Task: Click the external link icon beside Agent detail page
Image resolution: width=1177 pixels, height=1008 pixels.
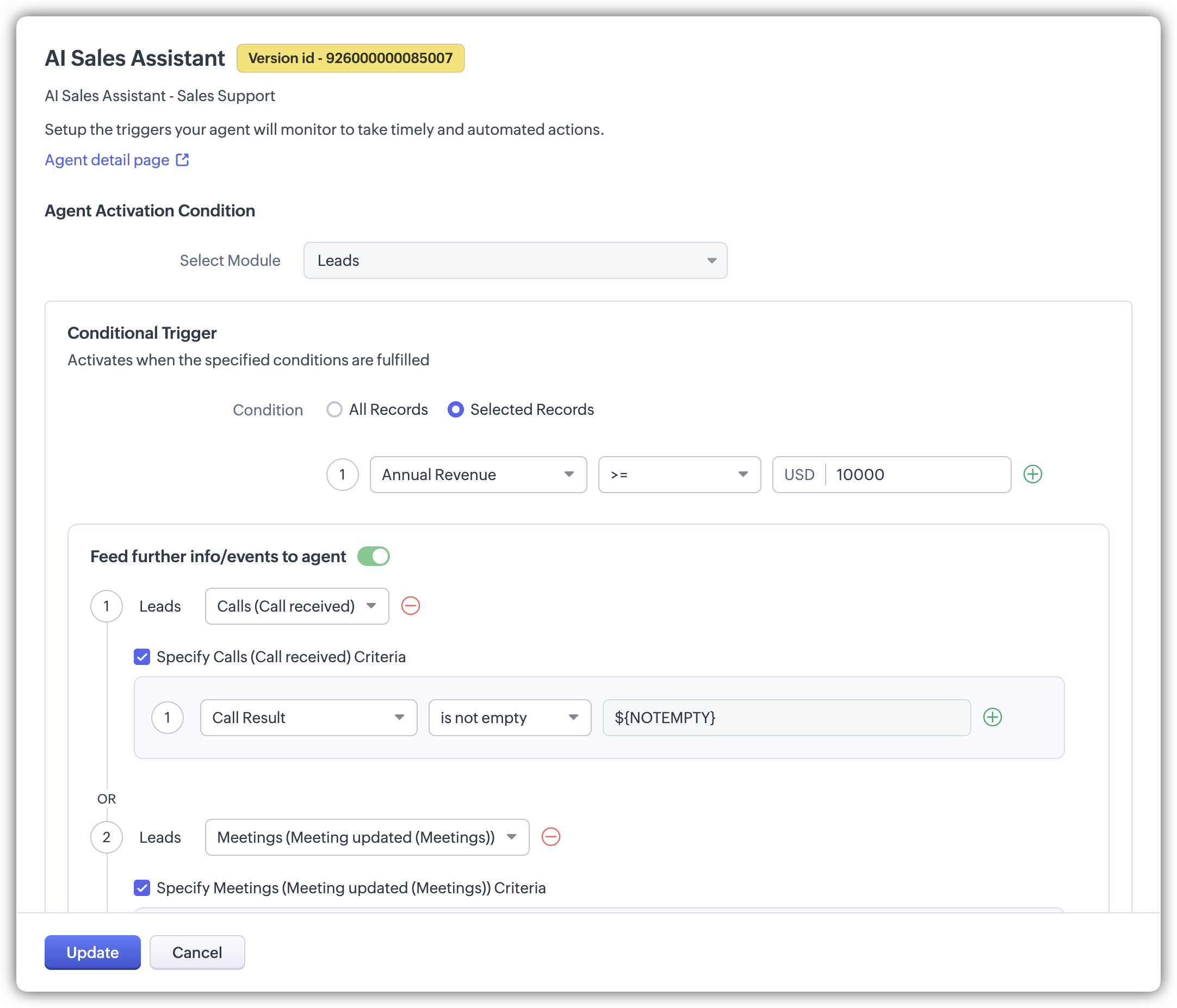Action: (x=182, y=160)
